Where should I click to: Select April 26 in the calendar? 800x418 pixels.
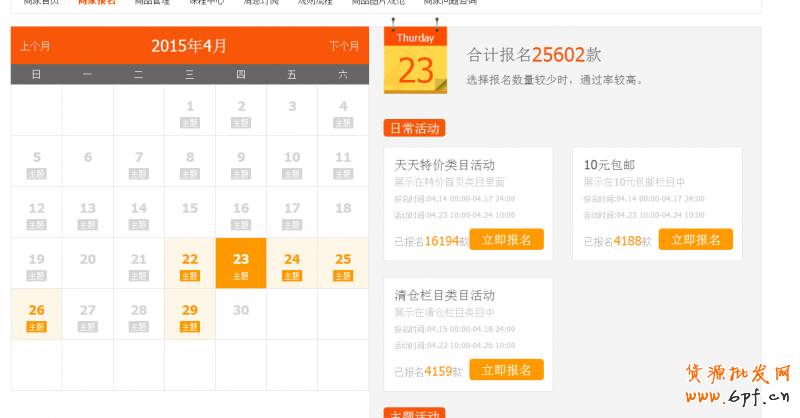pos(37,310)
